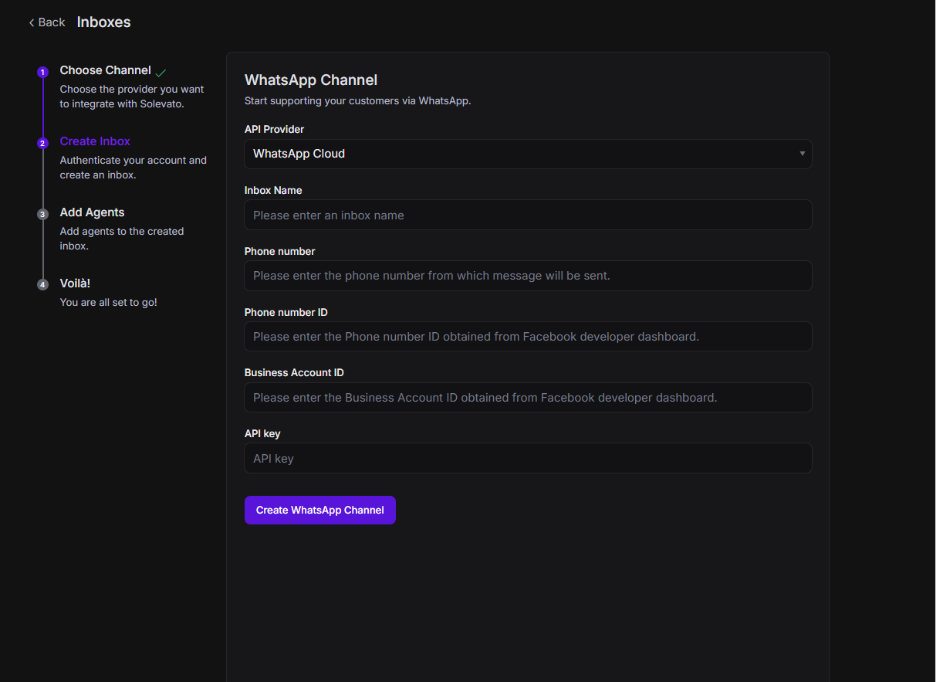Viewport: 936px width, 682px height.
Task: Click the step 2 circle marker
Action: point(42,143)
